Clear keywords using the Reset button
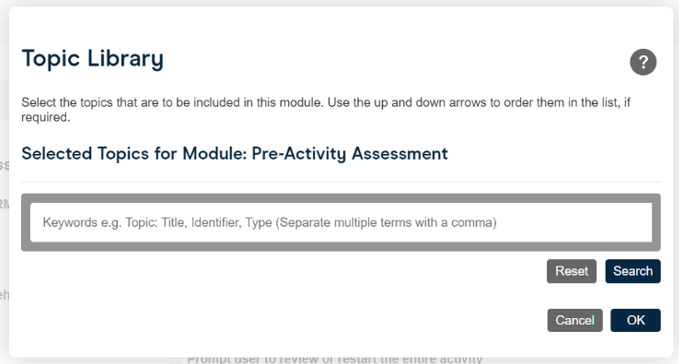 point(572,271)
